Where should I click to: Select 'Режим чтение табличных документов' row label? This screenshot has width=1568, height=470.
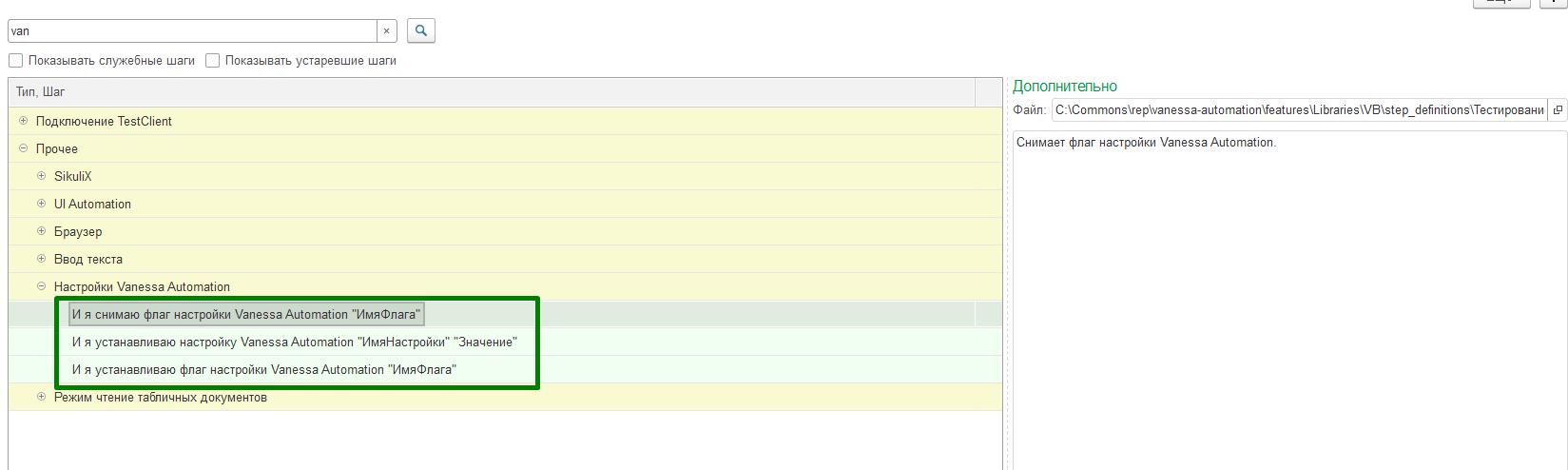click(x=161, y=398)
